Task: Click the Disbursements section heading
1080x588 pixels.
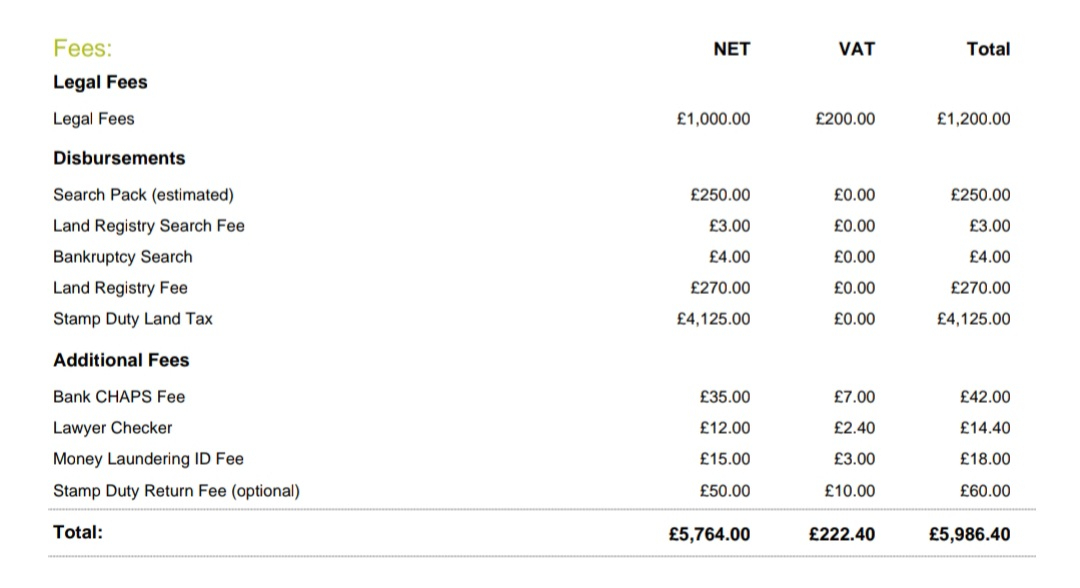Action: pyautogui.click(x=119, y=158)
